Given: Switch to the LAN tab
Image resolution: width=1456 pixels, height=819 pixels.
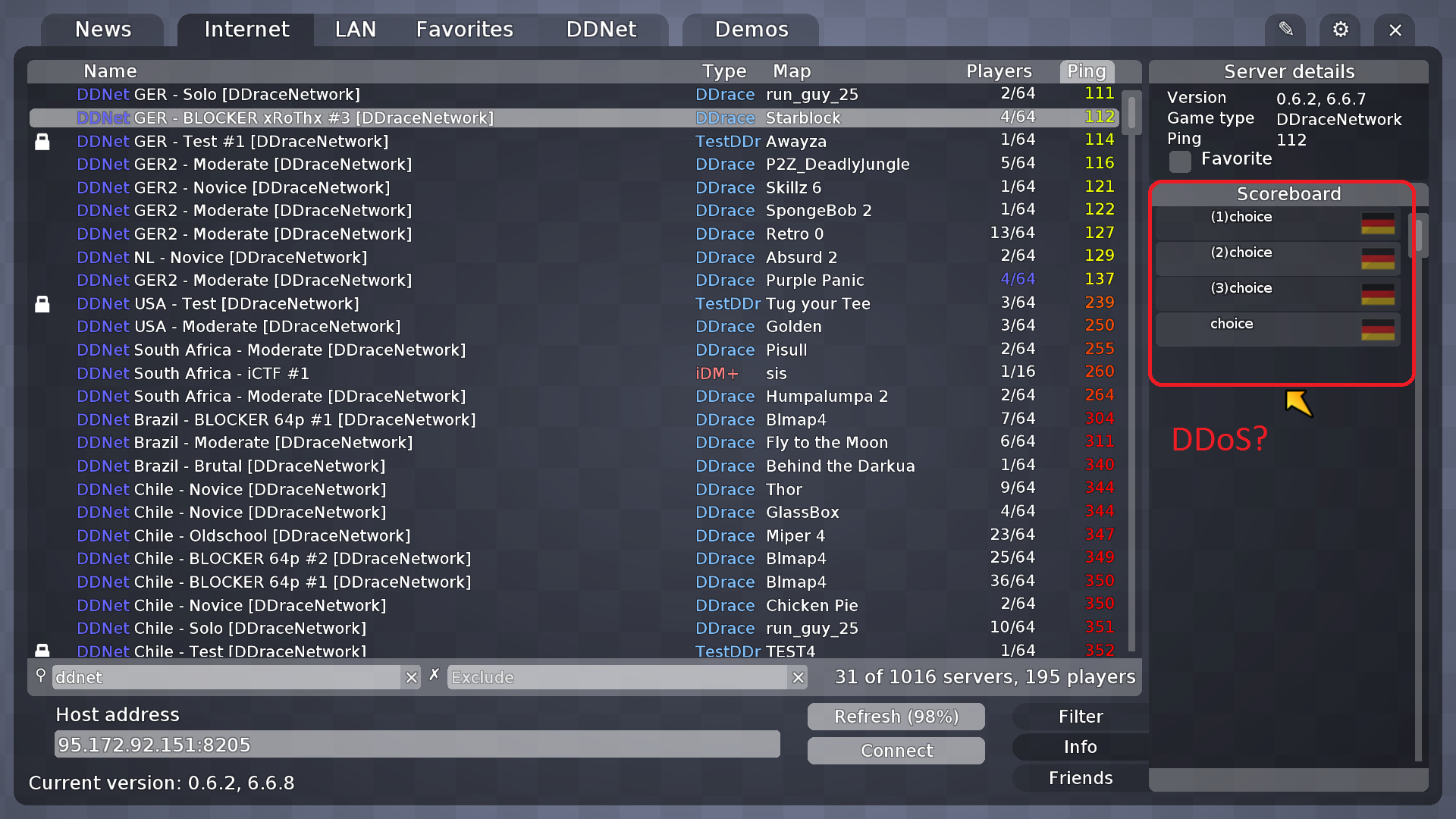Looking at the screenshot, I should (355, 30).
